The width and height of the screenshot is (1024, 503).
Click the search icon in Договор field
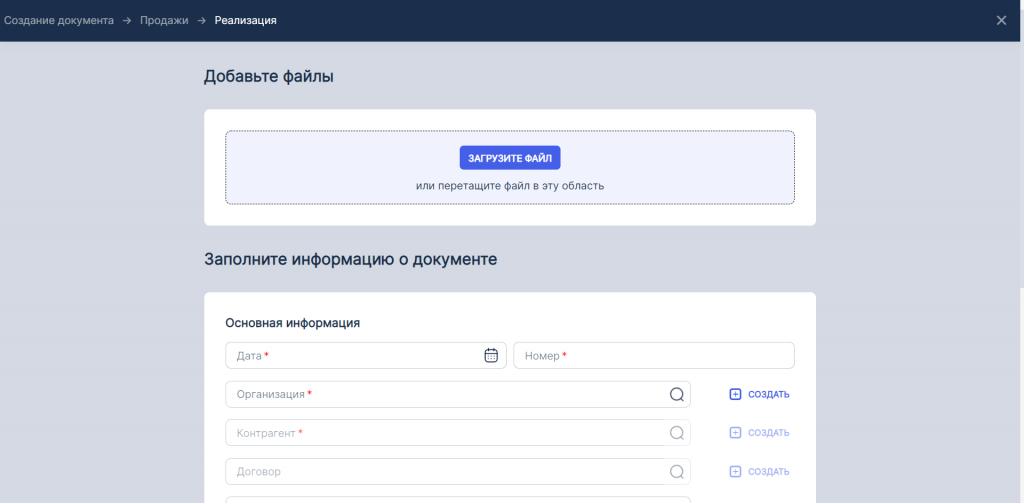pyautogui.click(x=677, y=471)
